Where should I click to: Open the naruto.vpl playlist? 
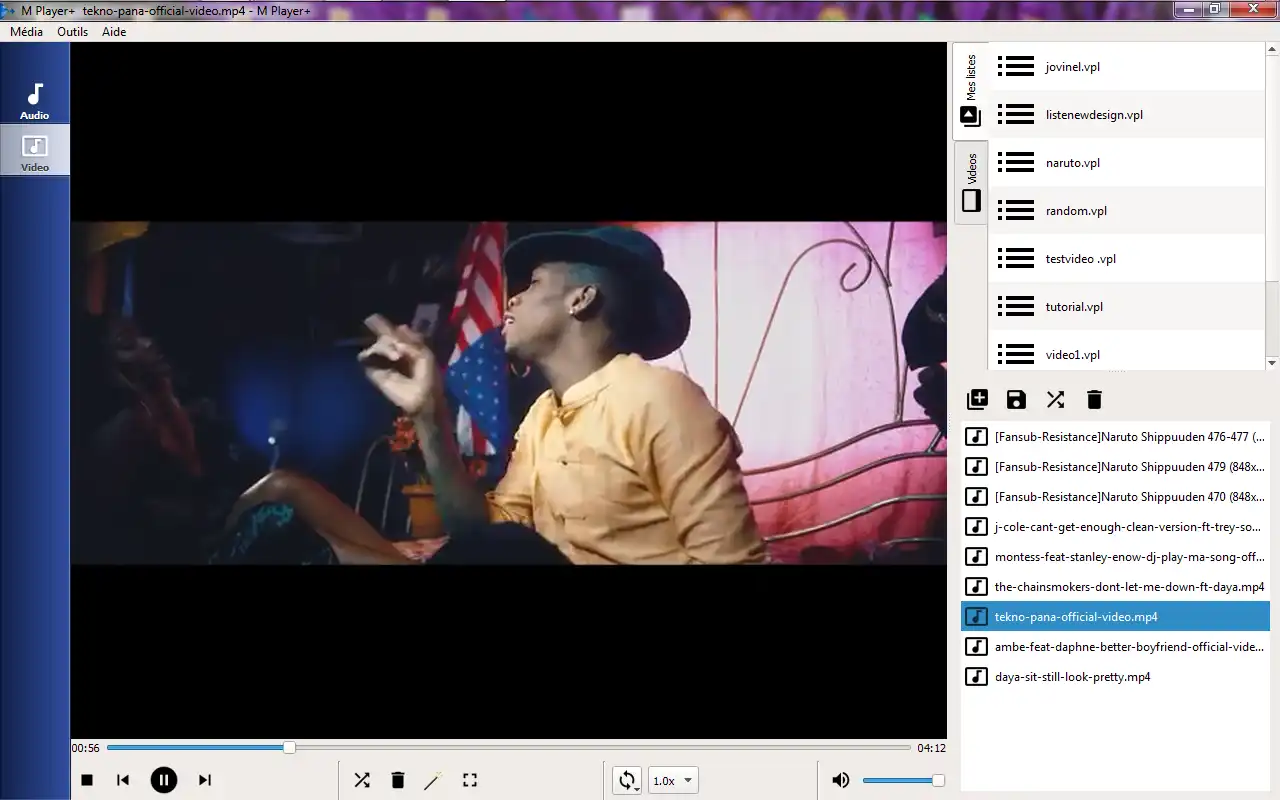coord(1127,163)
